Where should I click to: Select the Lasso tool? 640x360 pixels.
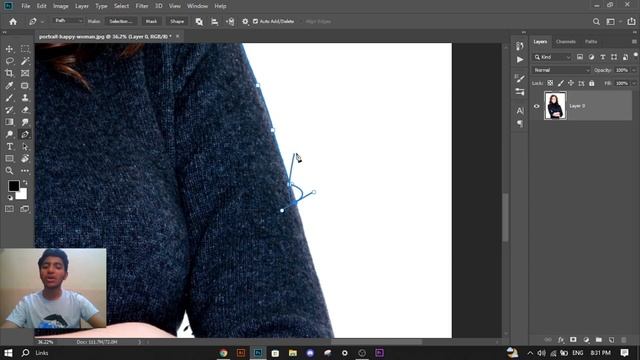pos(9,61)
